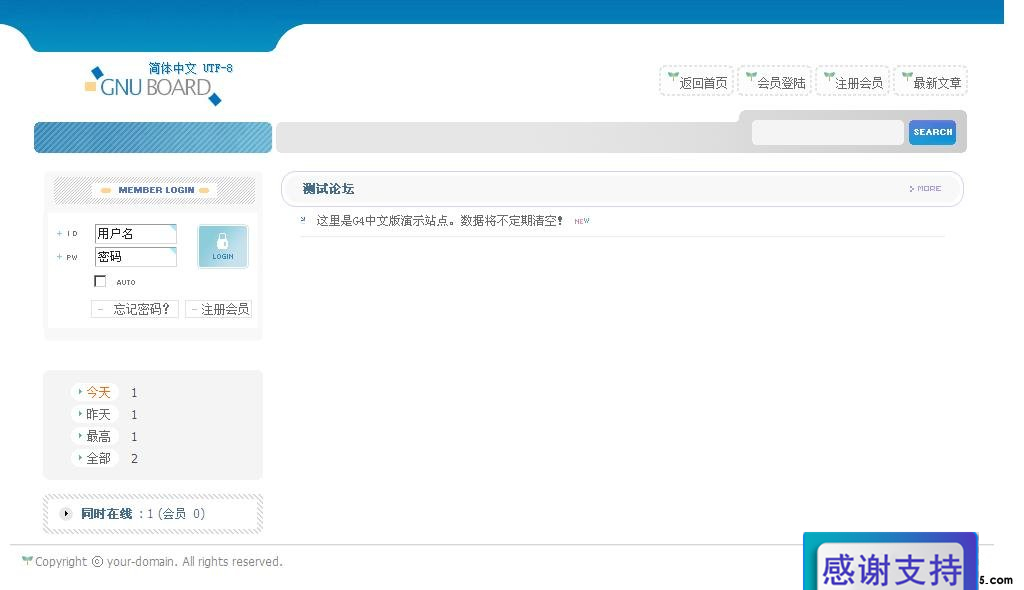Open the 最新文章 nav link

pos(931,82)
